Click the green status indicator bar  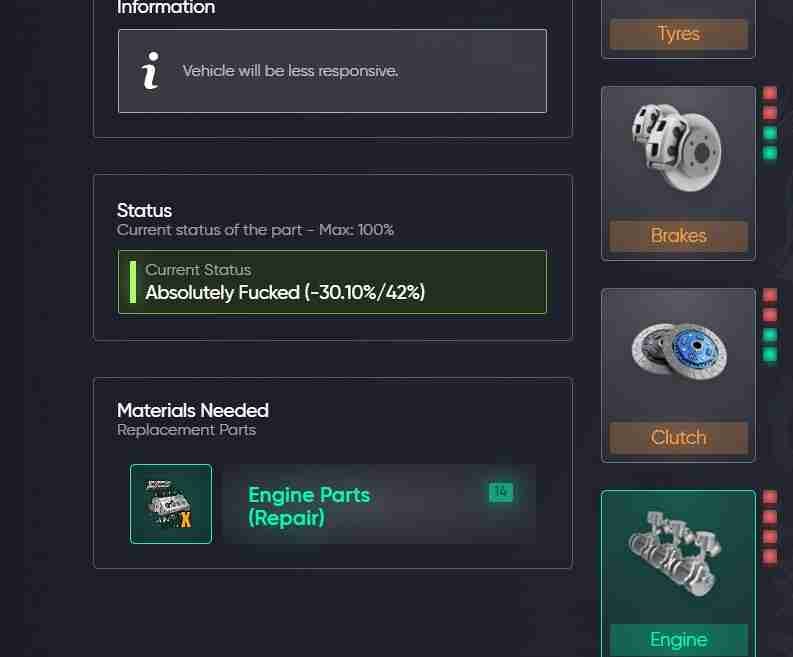133,282
